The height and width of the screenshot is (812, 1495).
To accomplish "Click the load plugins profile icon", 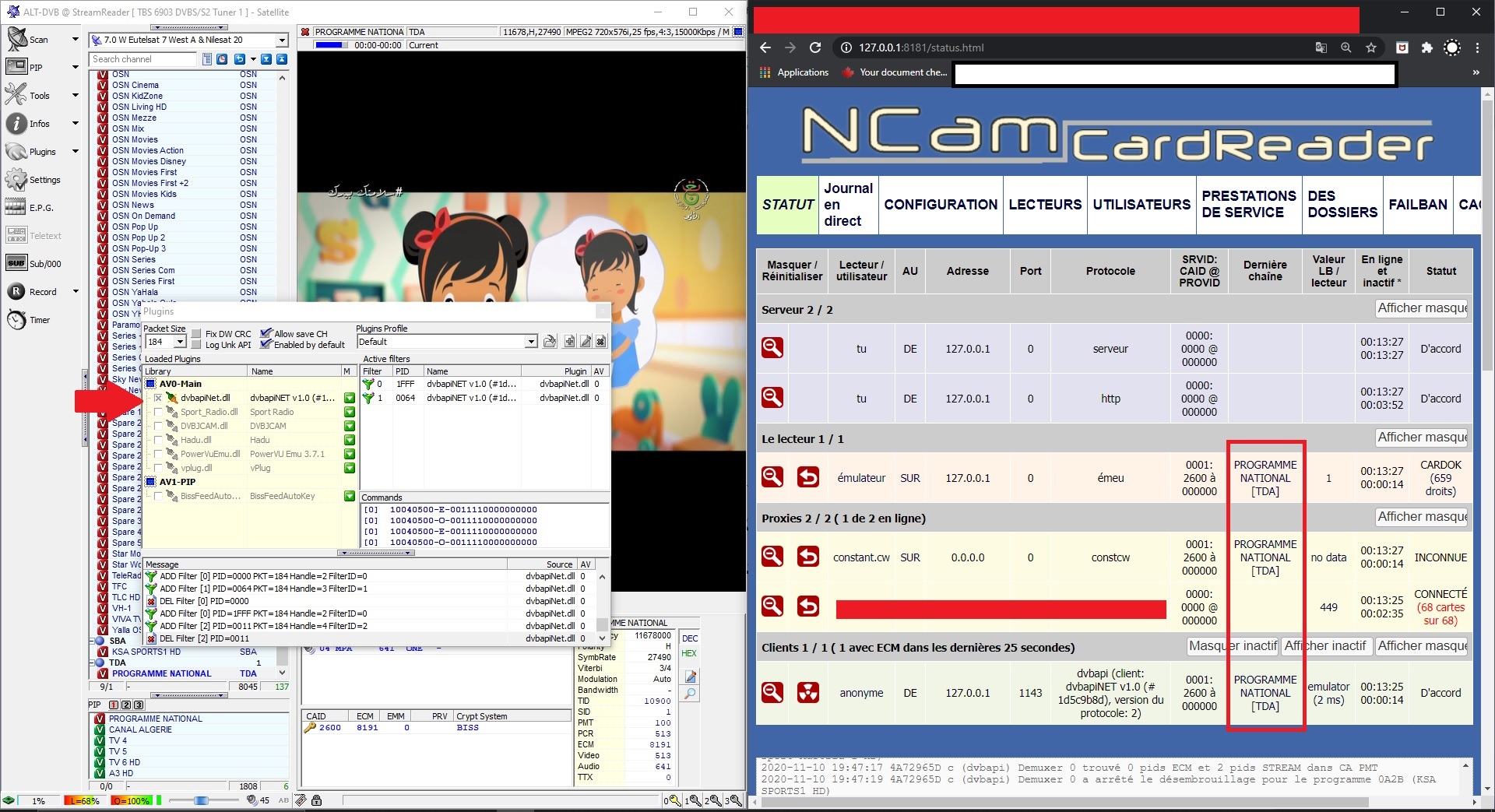I will click(550, 341).
